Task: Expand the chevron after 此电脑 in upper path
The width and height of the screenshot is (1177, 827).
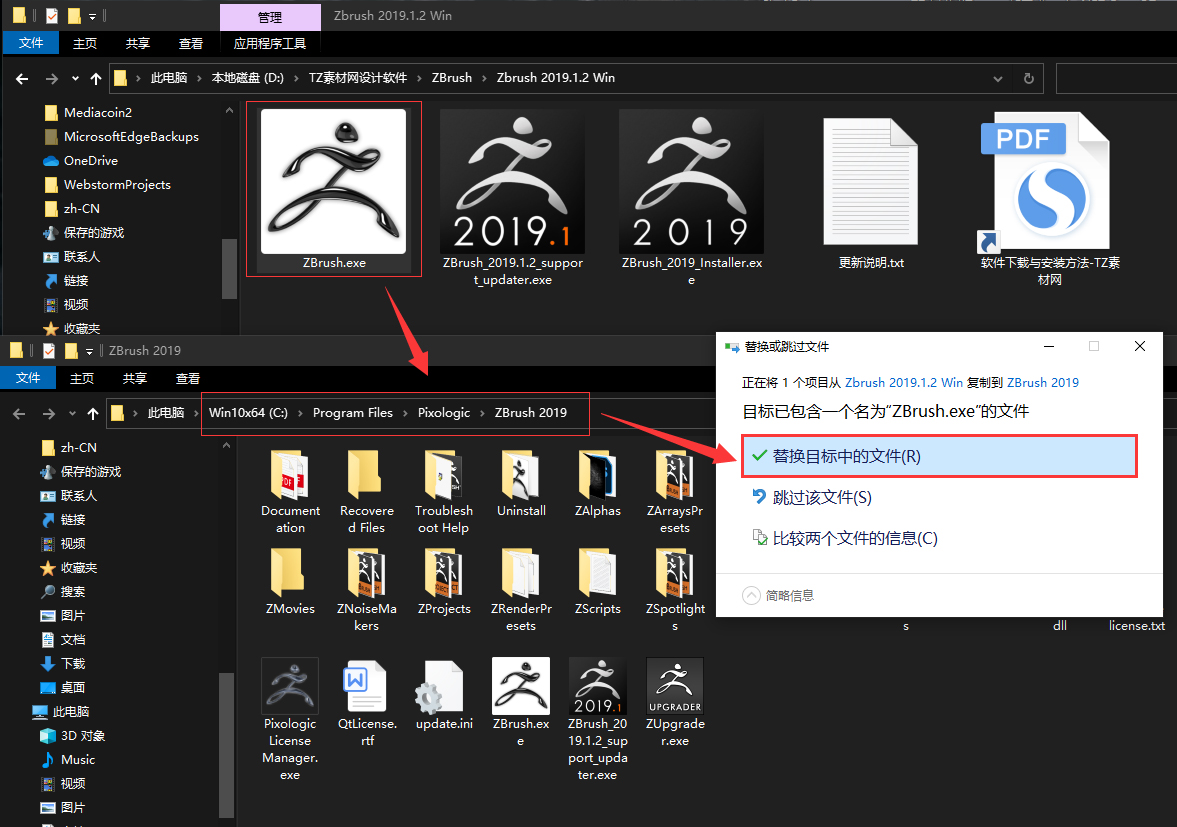Action: click(x=199, y=78)
